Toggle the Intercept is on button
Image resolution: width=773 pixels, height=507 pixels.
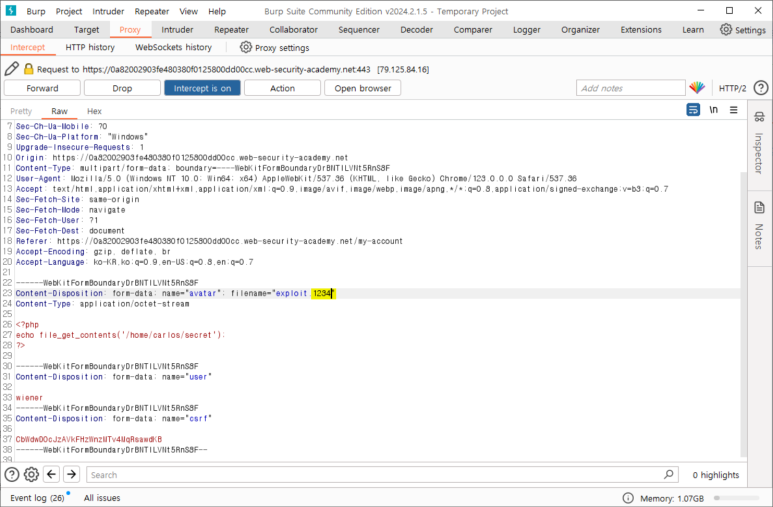(202, 88)
